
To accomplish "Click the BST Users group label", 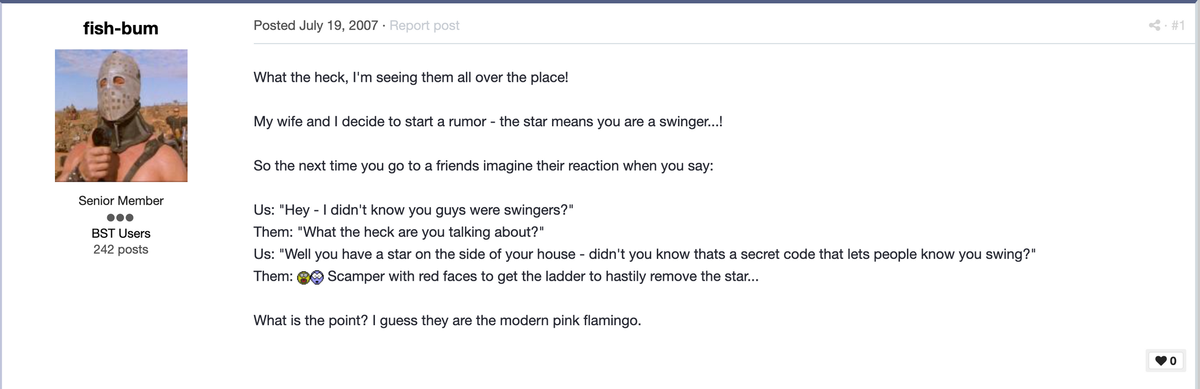I will point(121,233).
